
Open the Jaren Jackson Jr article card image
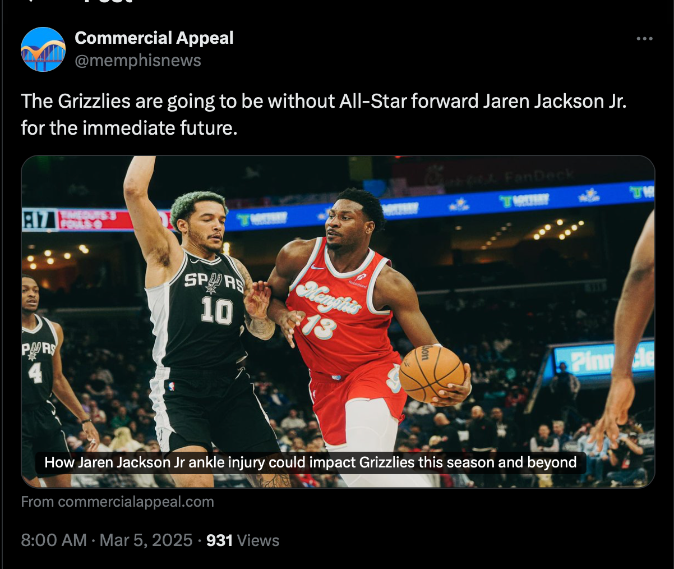click(x=338, y=321)
